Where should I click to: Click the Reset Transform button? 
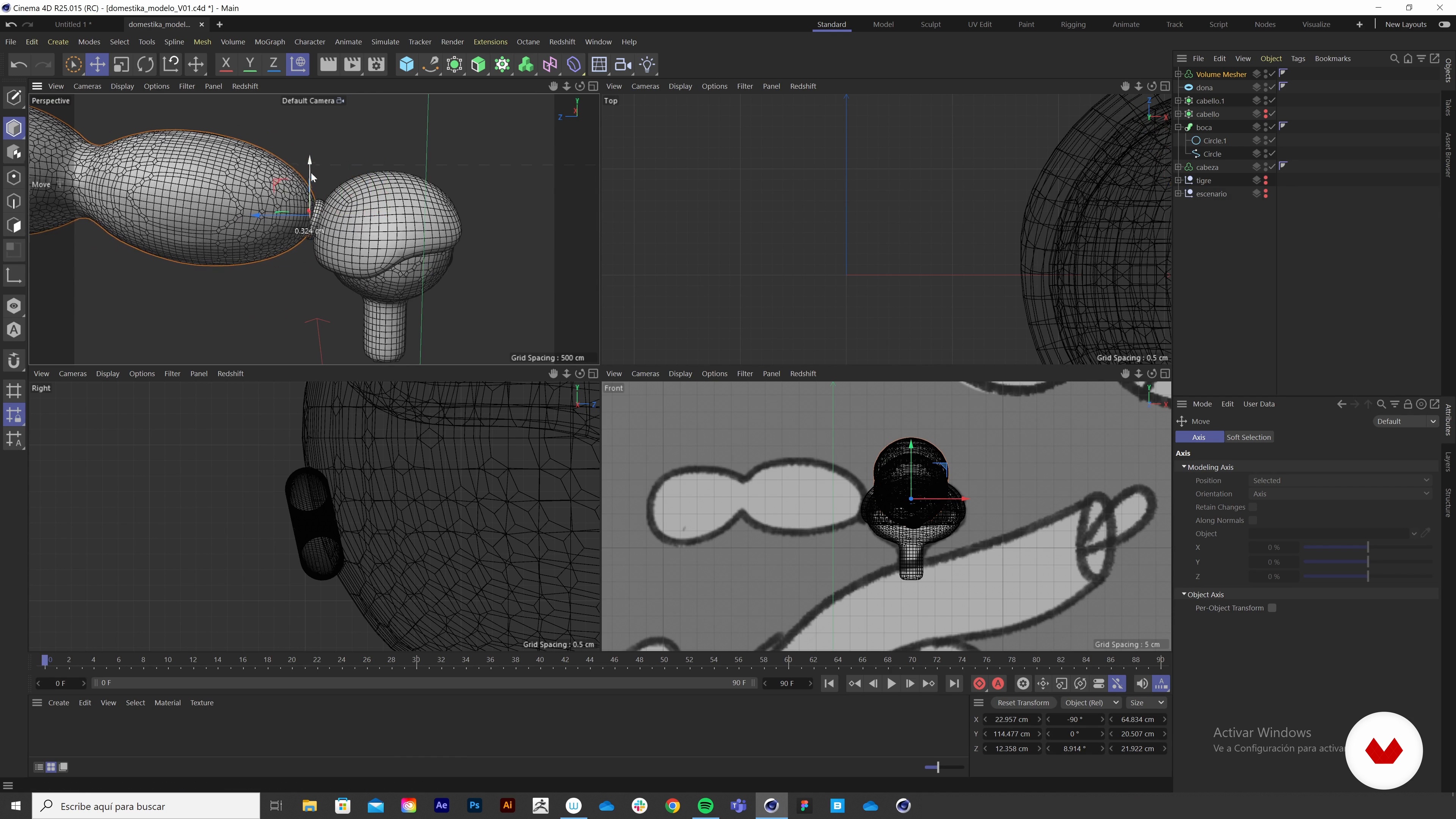(1023, 703)
